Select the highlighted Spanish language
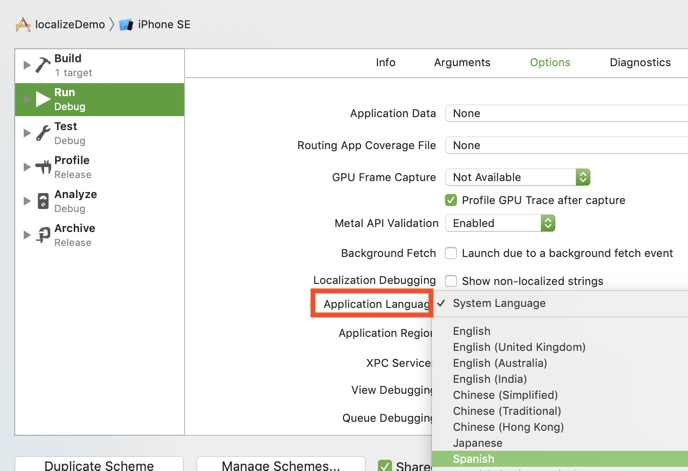This screenshot has width=688, height=471. pyautogui.click(x=560, y=459)
